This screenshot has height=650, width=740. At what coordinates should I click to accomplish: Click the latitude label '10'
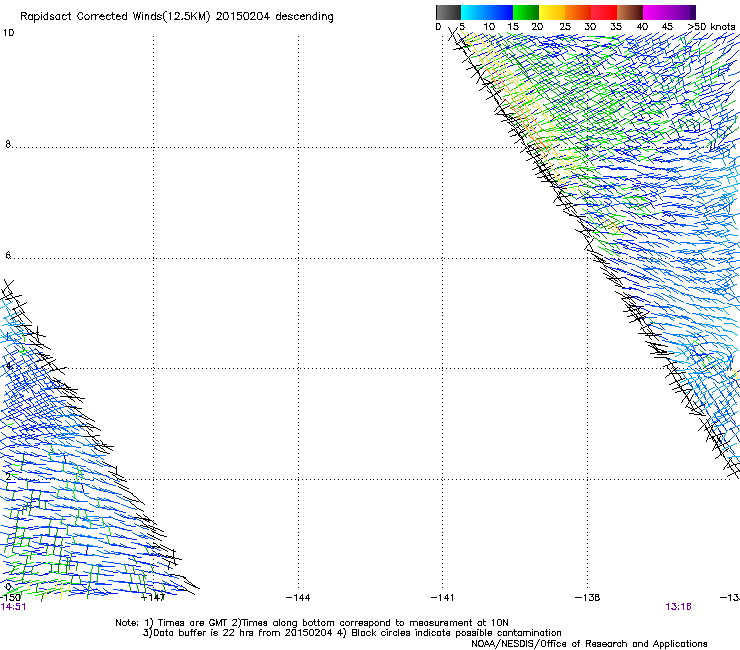[8, 33]
